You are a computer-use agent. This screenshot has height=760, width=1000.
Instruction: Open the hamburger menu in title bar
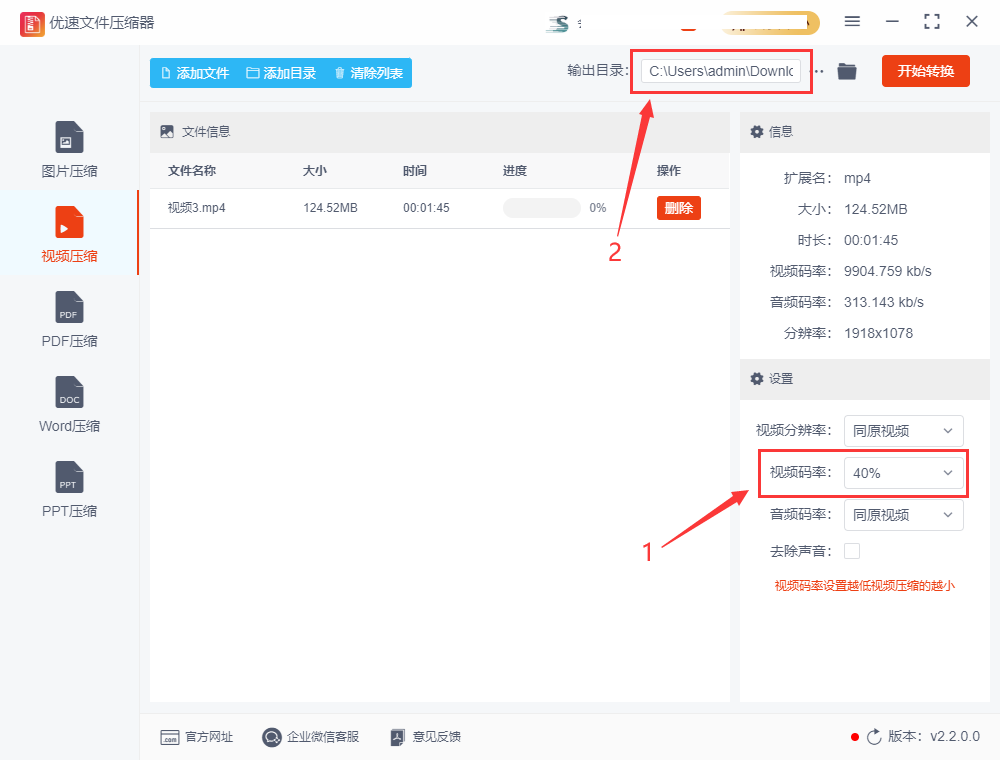tap(852, 22)
